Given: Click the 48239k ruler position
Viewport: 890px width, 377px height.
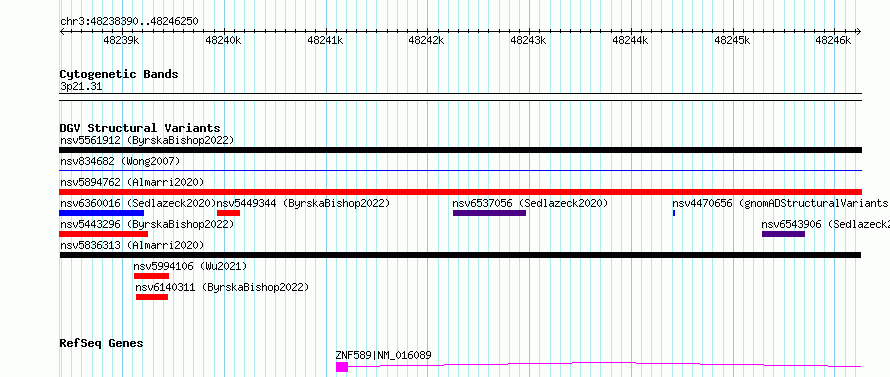Looking at the screenshot, I should tap(121, 40).
